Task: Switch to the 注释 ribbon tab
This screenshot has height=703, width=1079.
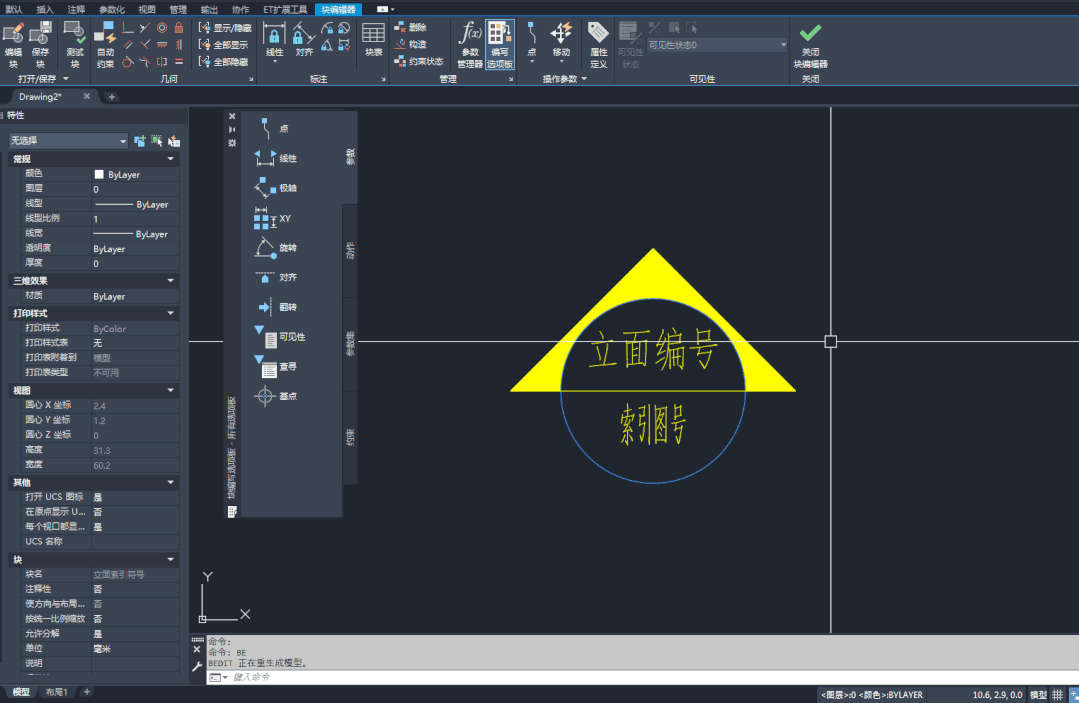Action: pos(76,9)
